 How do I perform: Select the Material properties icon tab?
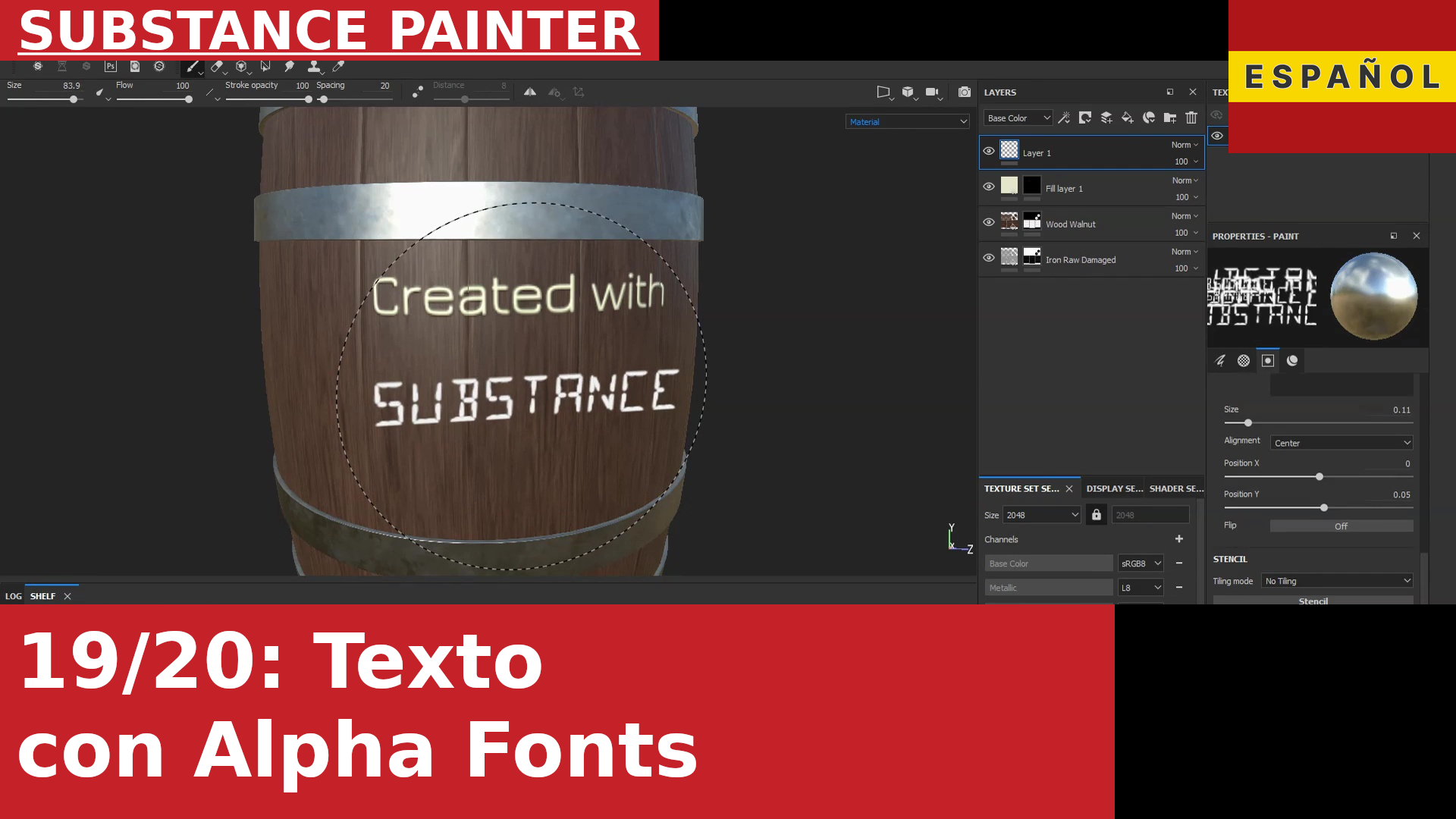pos(1292,360)
